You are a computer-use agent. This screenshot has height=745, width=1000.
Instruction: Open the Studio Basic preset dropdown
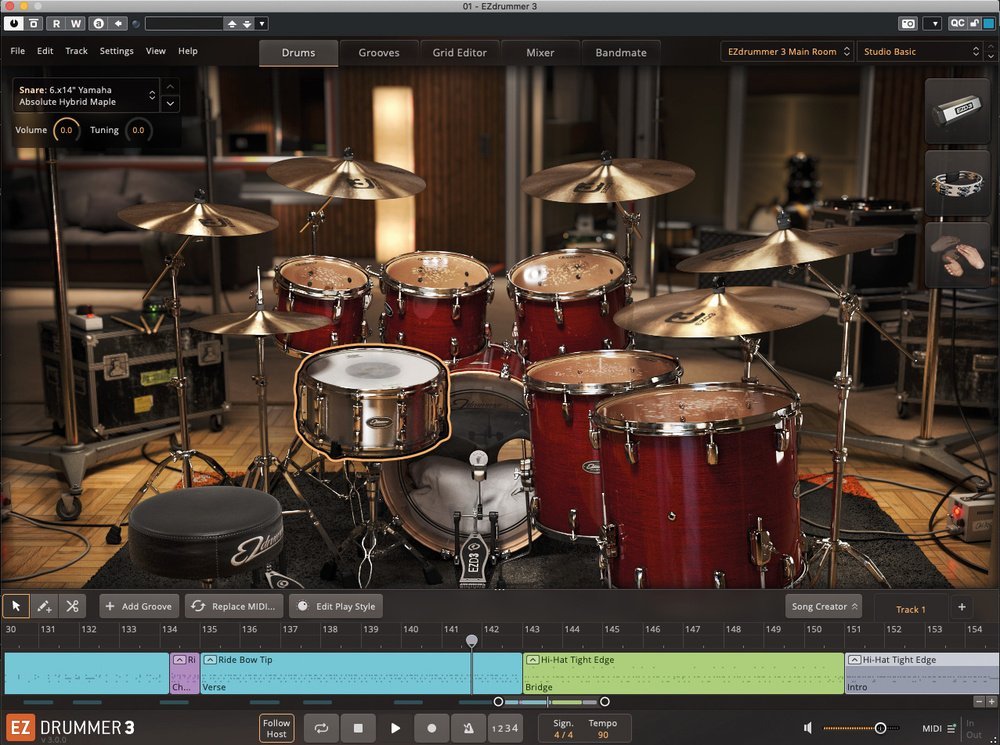[x=920, y=51]
